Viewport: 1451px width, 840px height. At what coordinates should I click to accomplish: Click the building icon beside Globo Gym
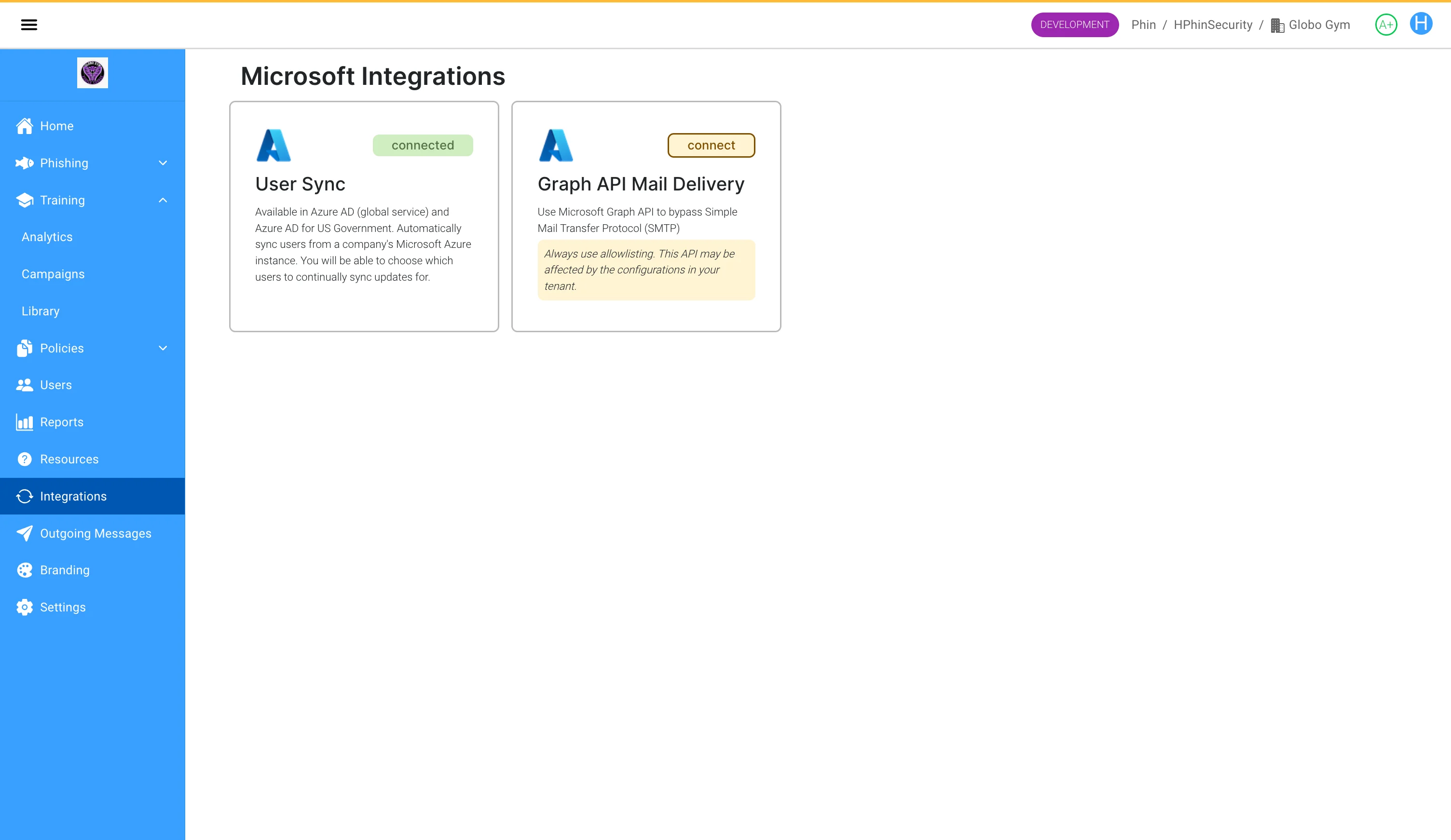click(1277, 26)
